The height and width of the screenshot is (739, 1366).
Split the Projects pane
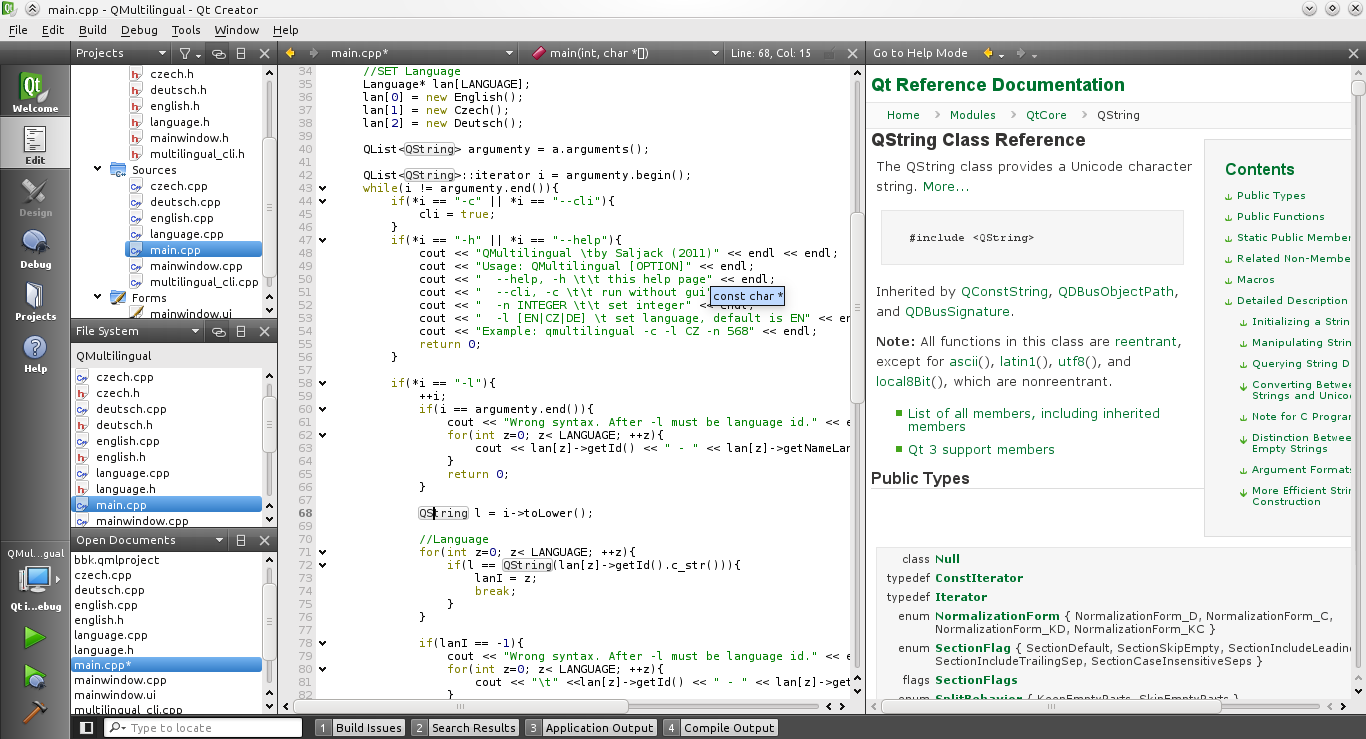(x=242, y=53)
